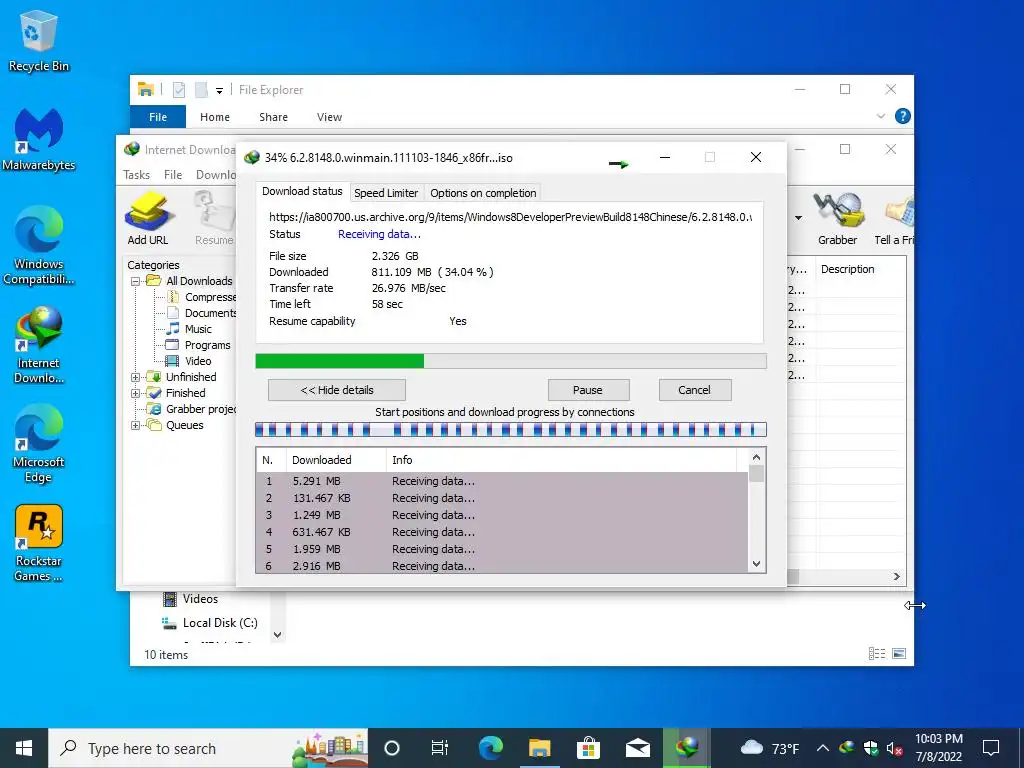
Task: Collapse the All Downloads tree node
Action: (x=135, y=281)
